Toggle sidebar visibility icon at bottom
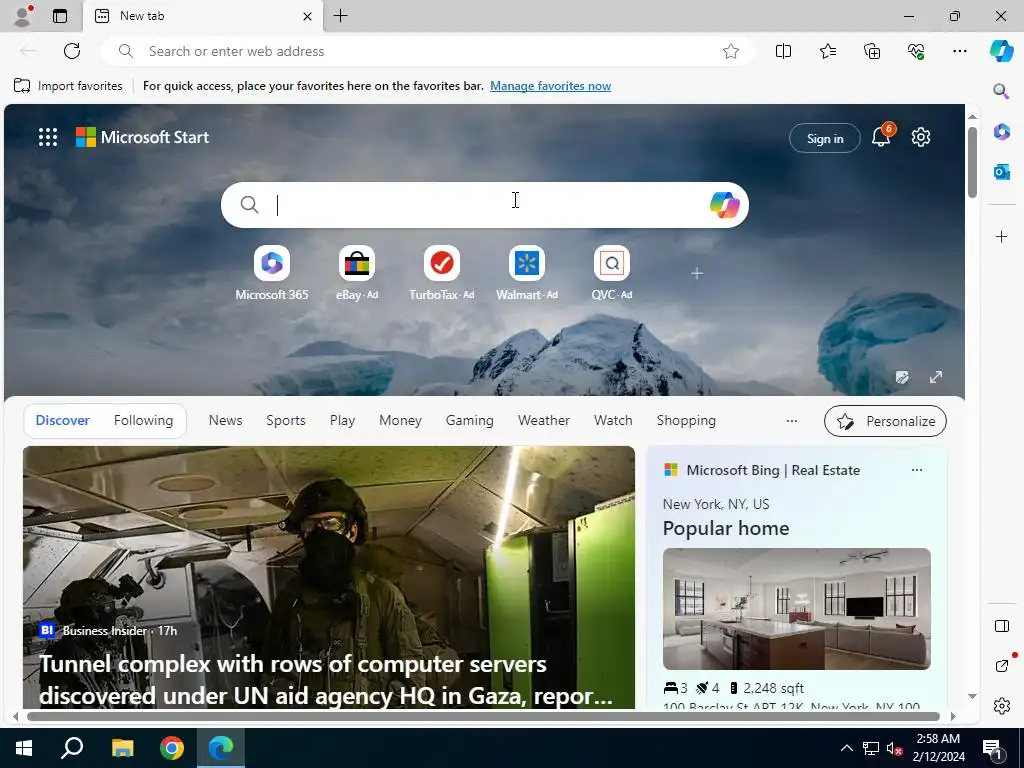 tap(1002, 626)
